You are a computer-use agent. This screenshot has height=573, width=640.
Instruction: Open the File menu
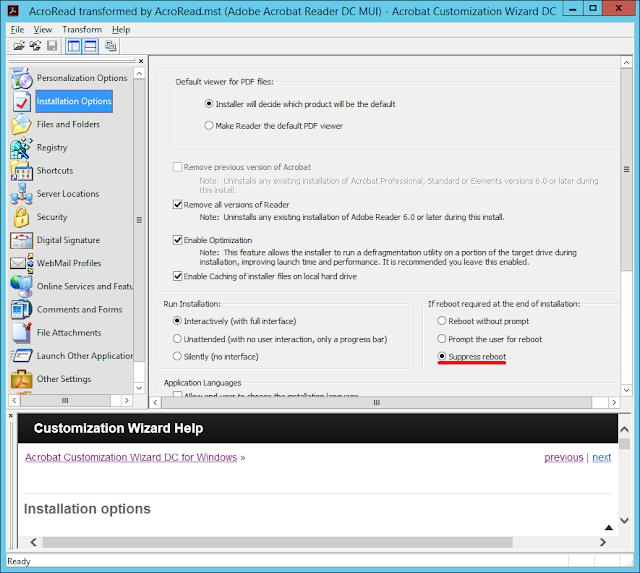point(17,30)
